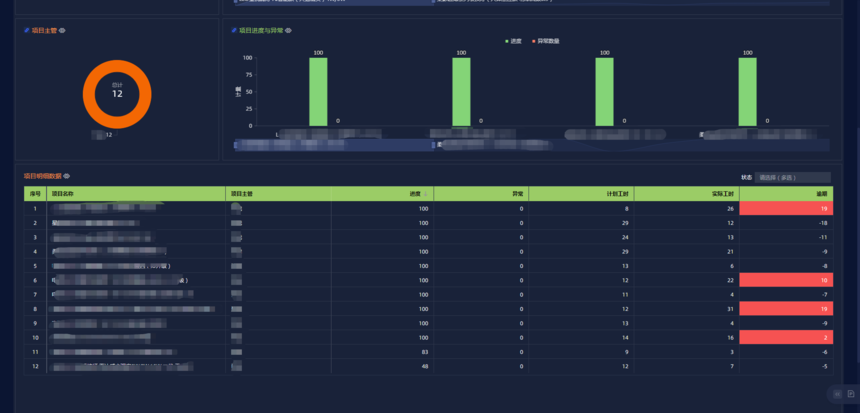Image resolution: width=860 pixels, height=413 pixels.
Task: Click the 项目名称 column header
Action: click(63, 194)
